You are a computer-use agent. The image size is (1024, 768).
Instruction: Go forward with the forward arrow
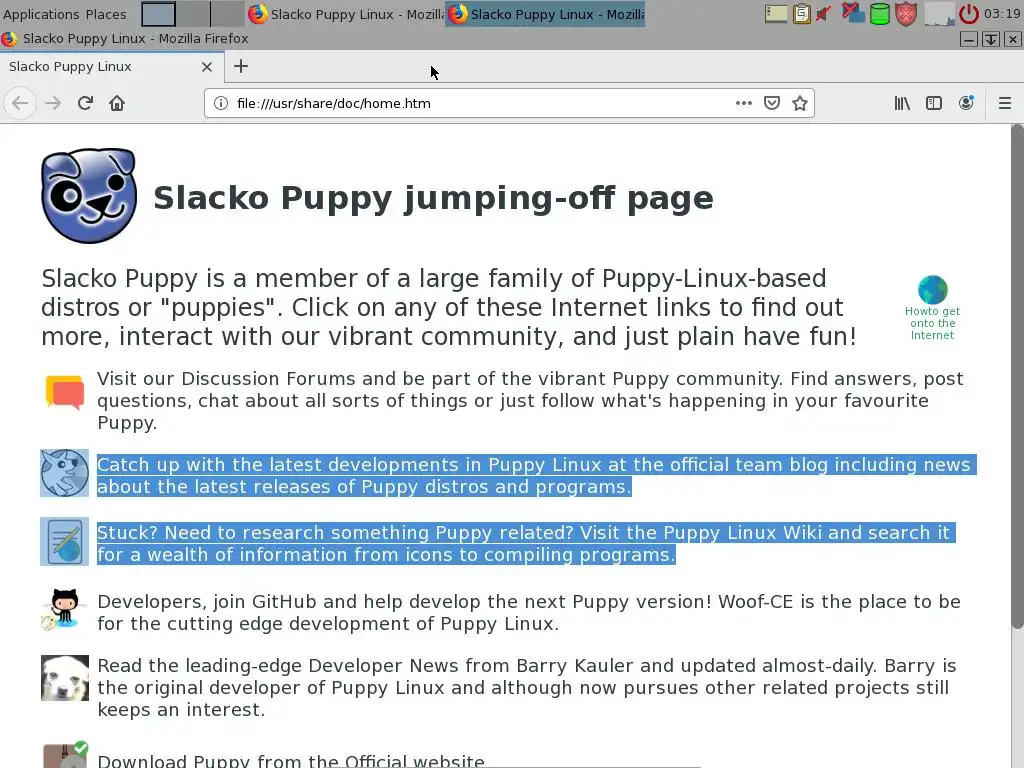point(53,103)
